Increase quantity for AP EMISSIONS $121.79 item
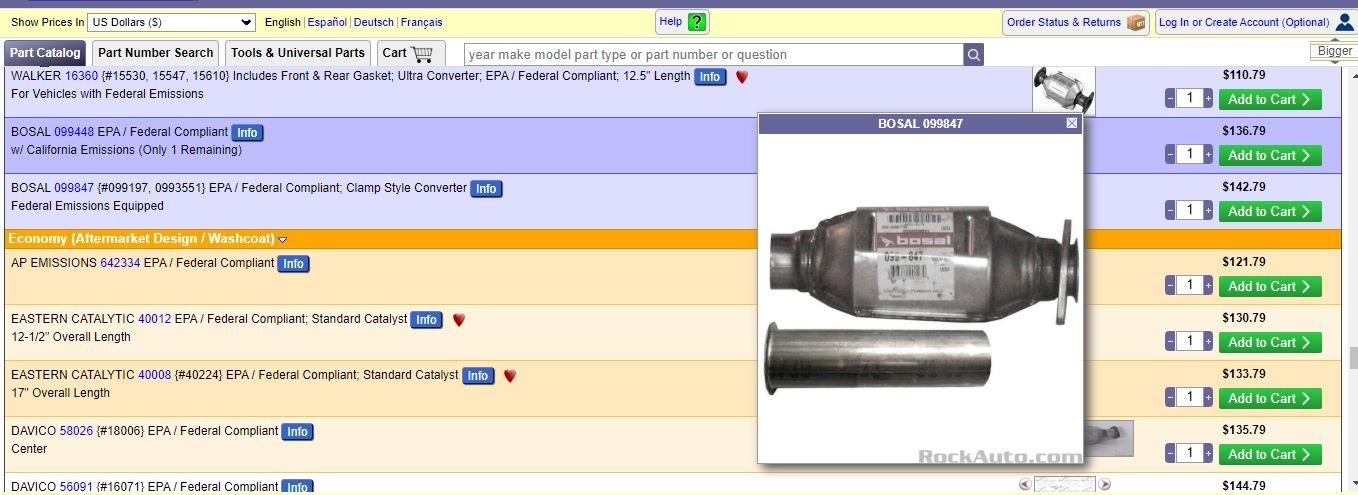 [1208, 285]
